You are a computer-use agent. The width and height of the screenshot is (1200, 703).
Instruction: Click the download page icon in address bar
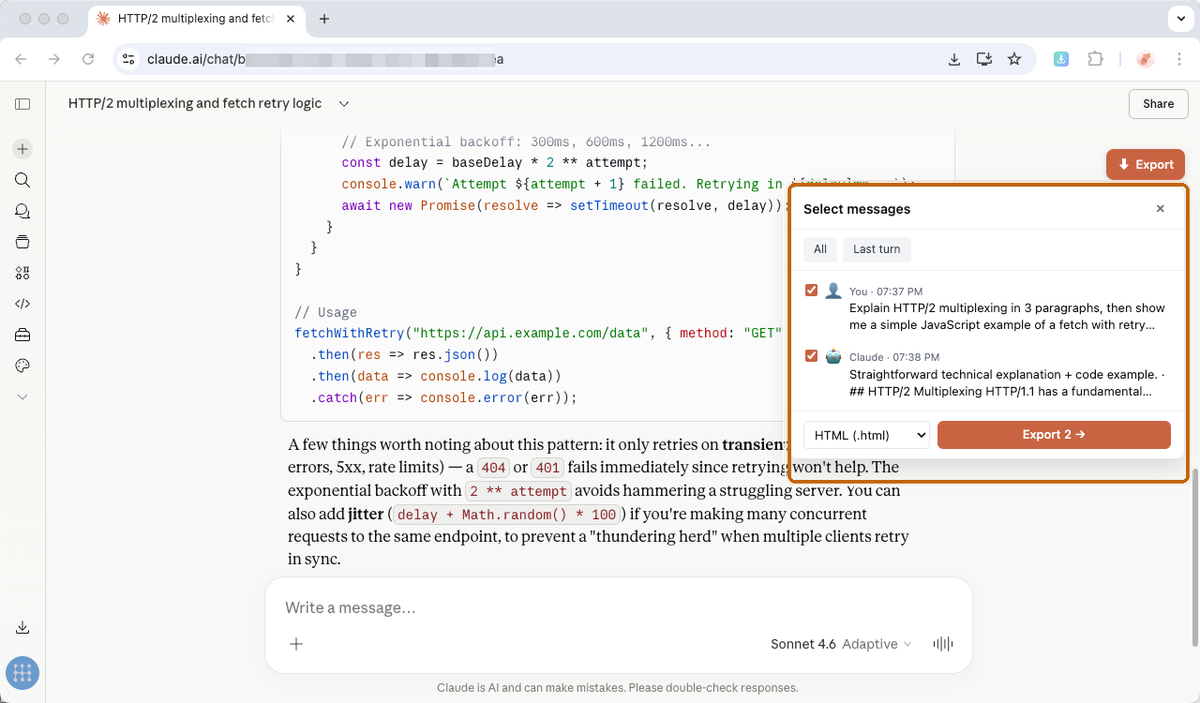coord(954,59)
